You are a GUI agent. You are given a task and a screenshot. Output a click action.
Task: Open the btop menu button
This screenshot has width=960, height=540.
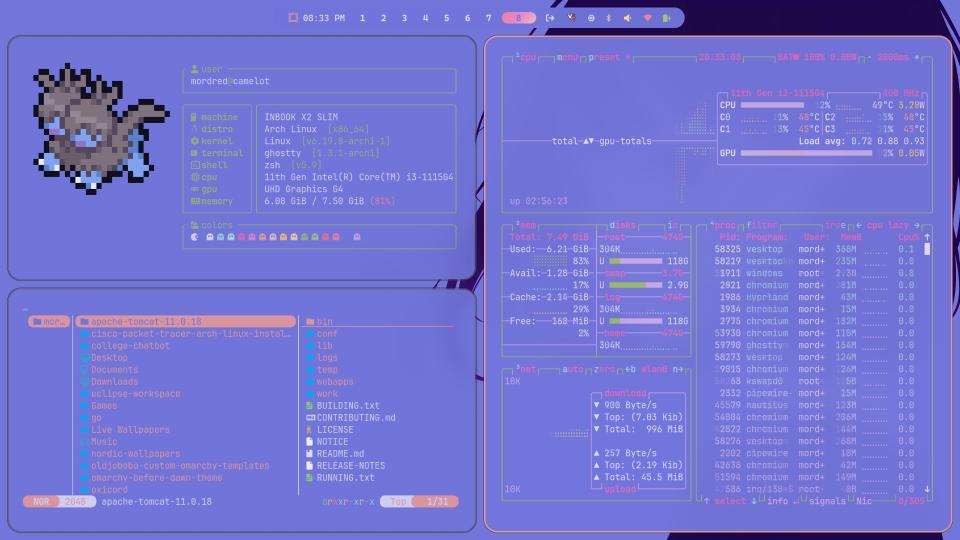point(568,57)
